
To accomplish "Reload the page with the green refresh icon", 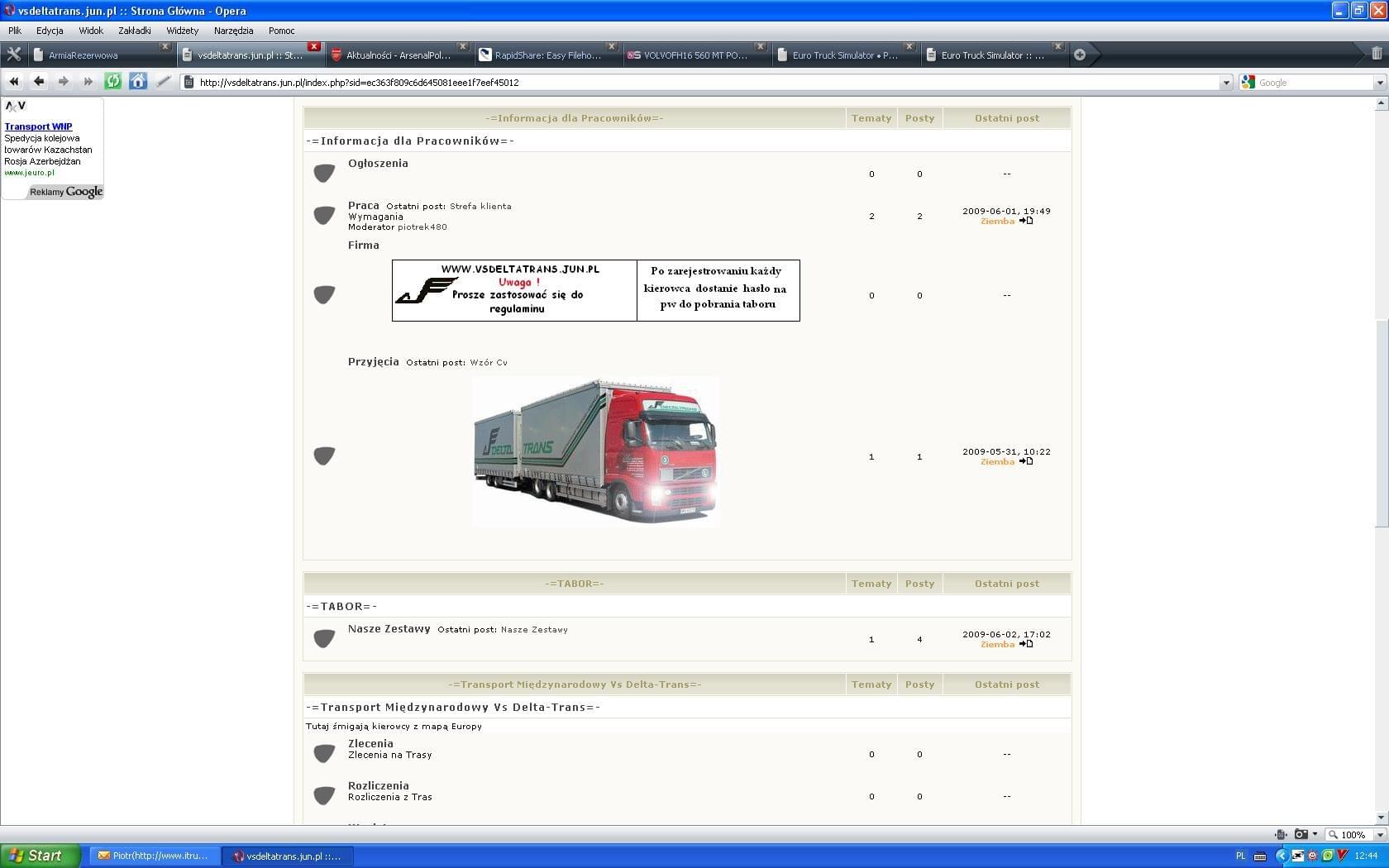I will 113,82.
